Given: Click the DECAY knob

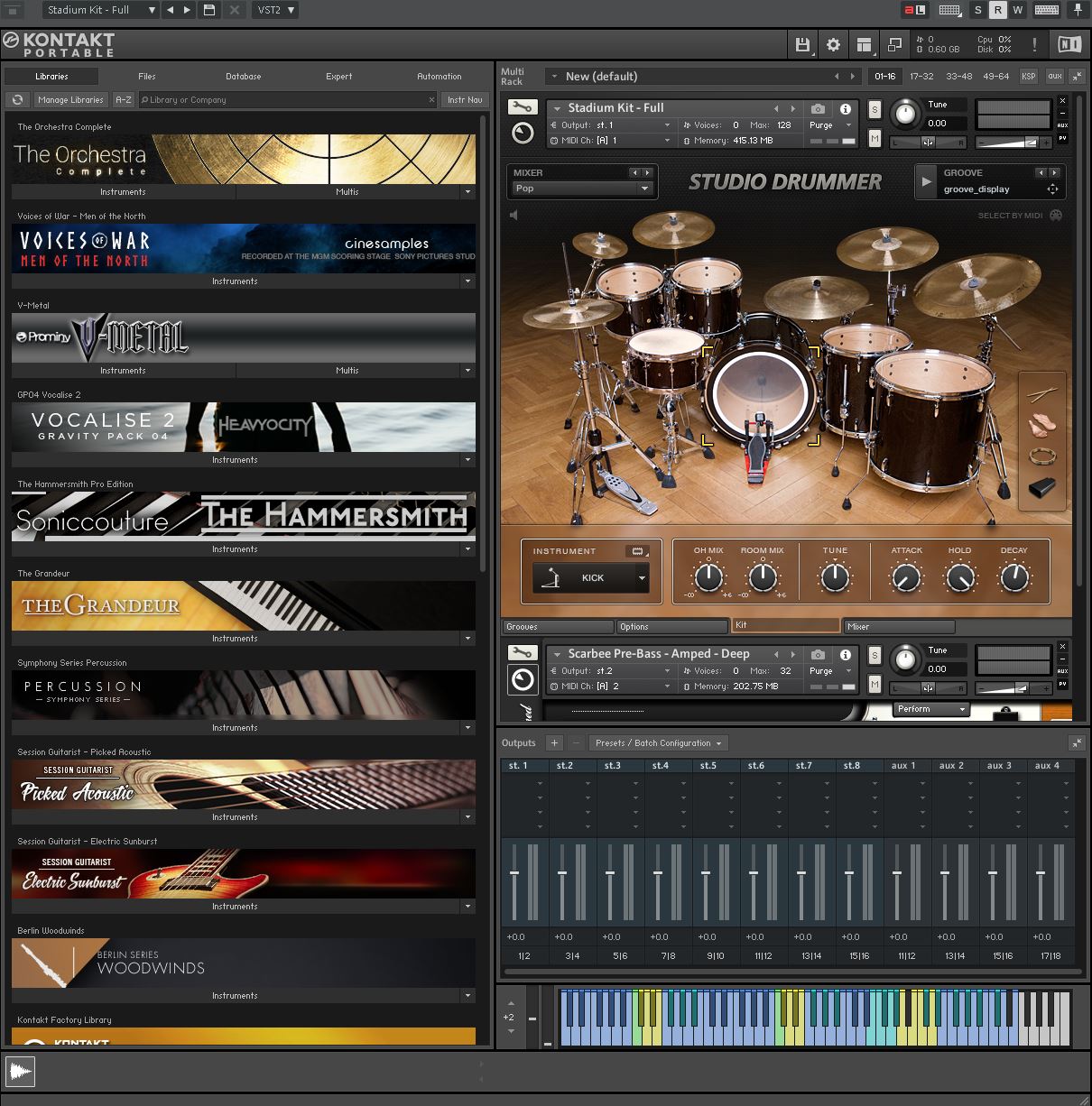Looking at the screenshot, I should coord(1015,576).
